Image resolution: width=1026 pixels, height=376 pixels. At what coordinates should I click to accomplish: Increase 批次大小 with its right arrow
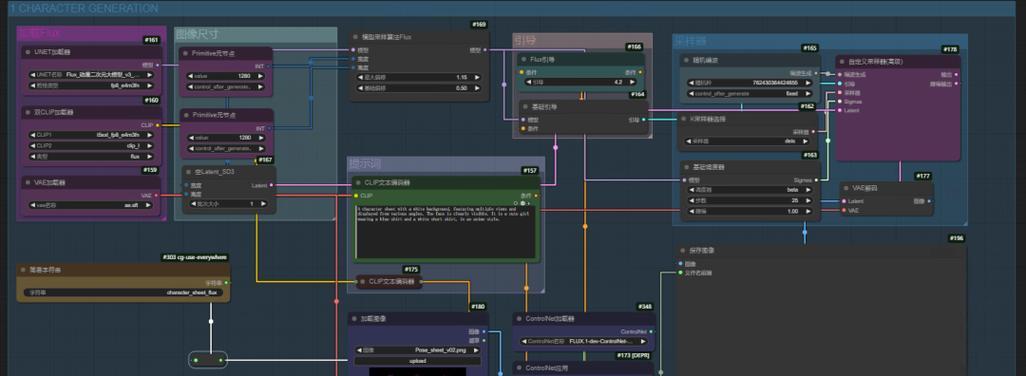coord(263,203)
